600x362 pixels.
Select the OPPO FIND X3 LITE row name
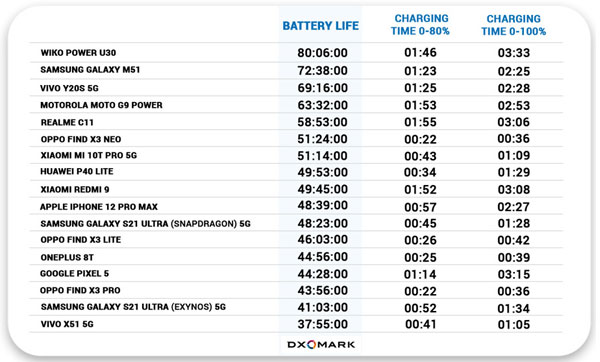(x=81, y=240)
